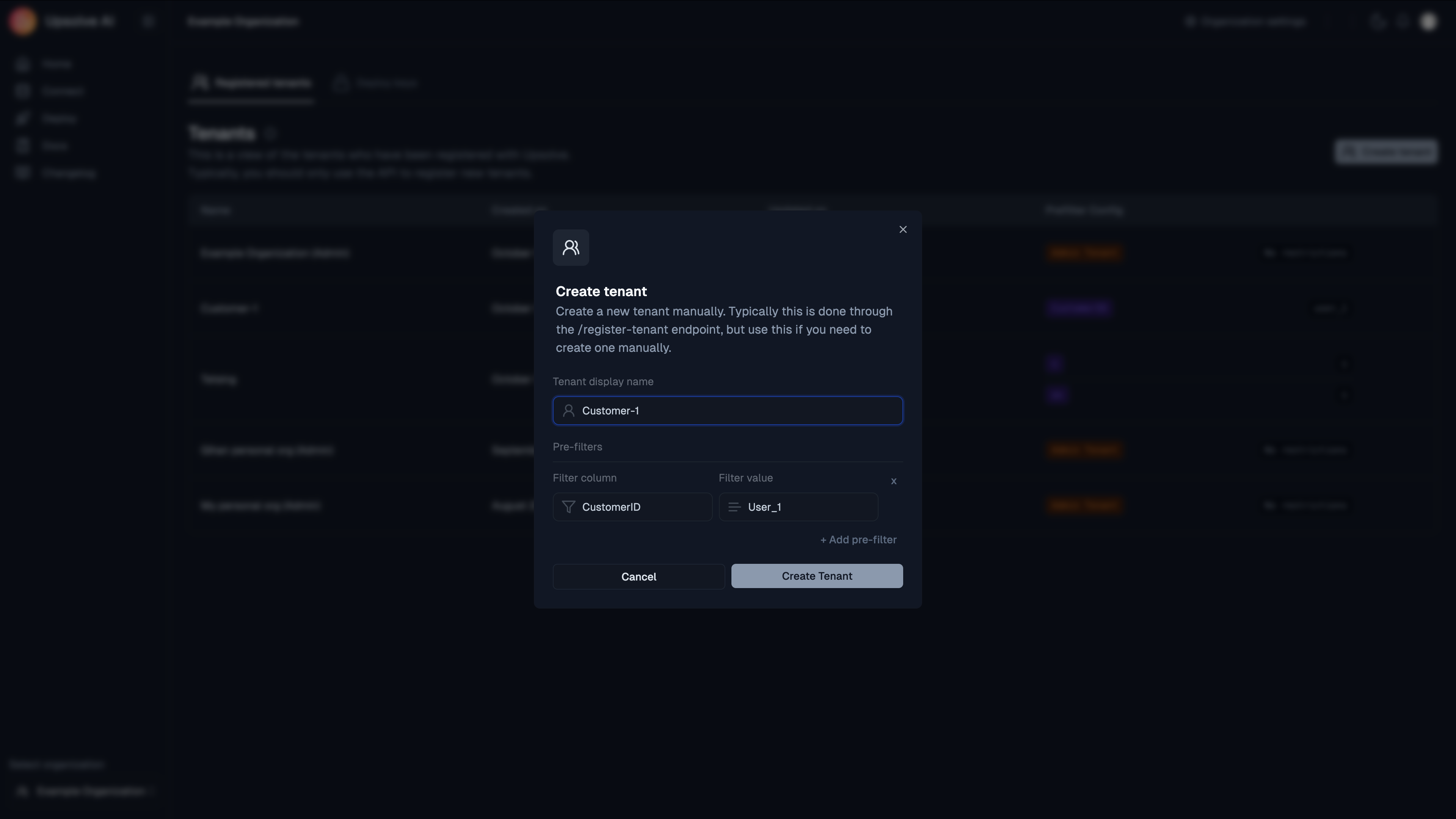
Task: Remove the CustomerID pre-filter row
Action: pos(894,481)
